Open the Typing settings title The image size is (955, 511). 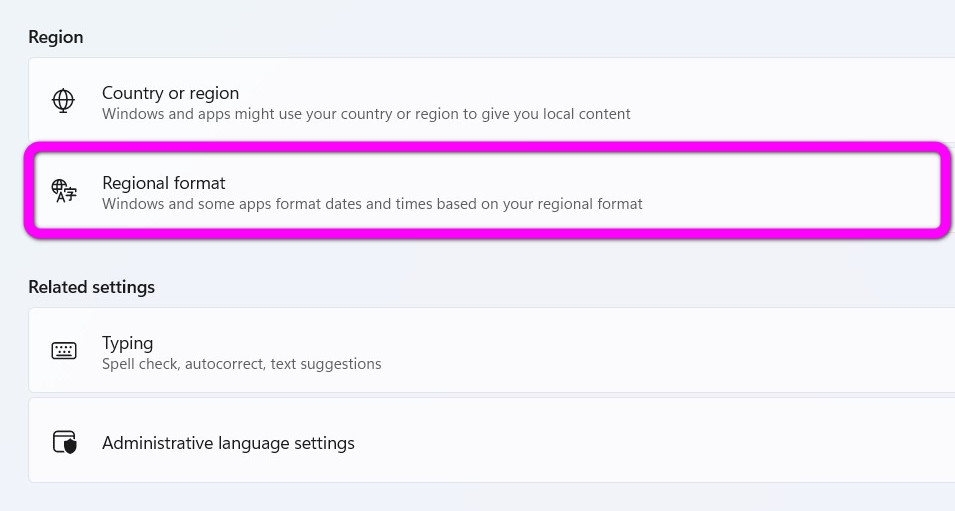(127, 343)
